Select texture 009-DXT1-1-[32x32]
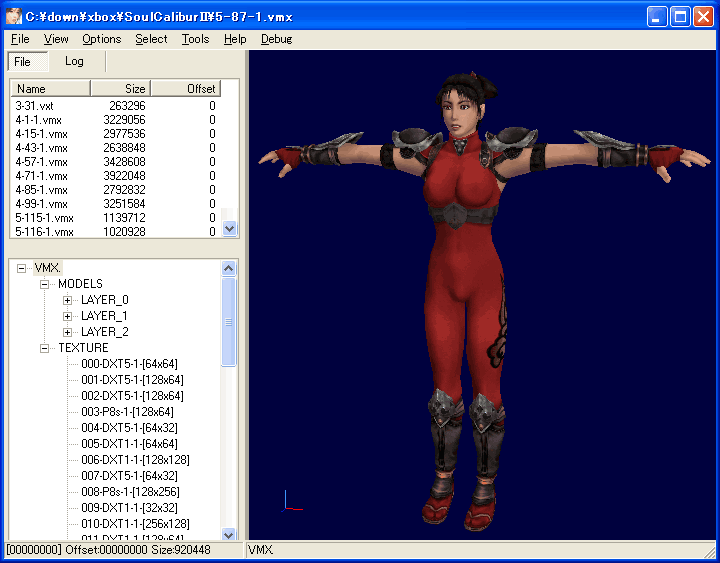Viewport: 720px width, 563px height. [x=129, y=508]
